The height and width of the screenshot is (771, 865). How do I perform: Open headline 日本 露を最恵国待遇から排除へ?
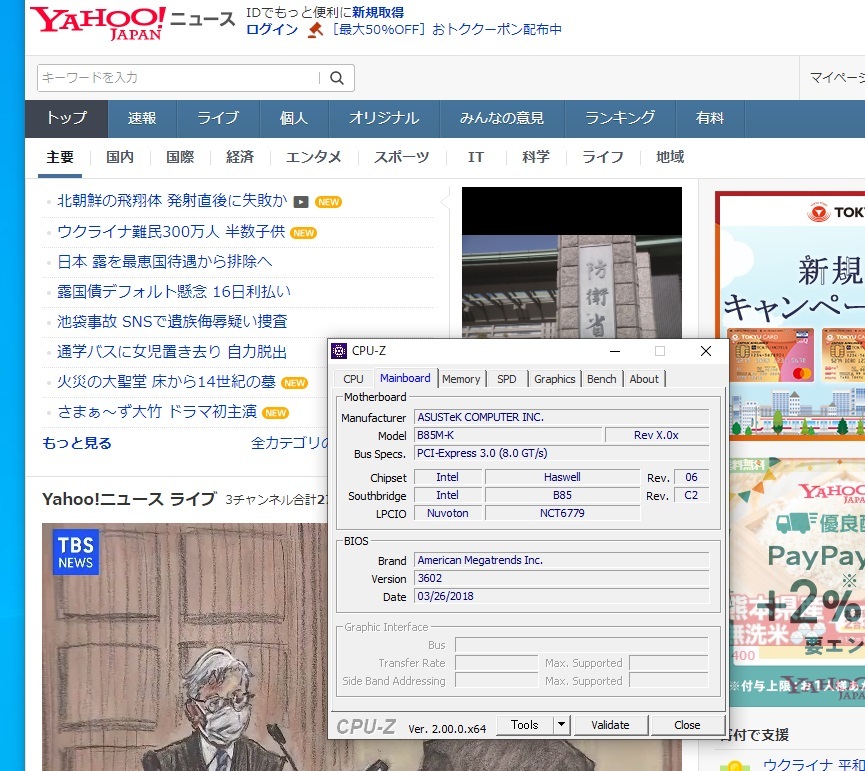pos(164,261)
